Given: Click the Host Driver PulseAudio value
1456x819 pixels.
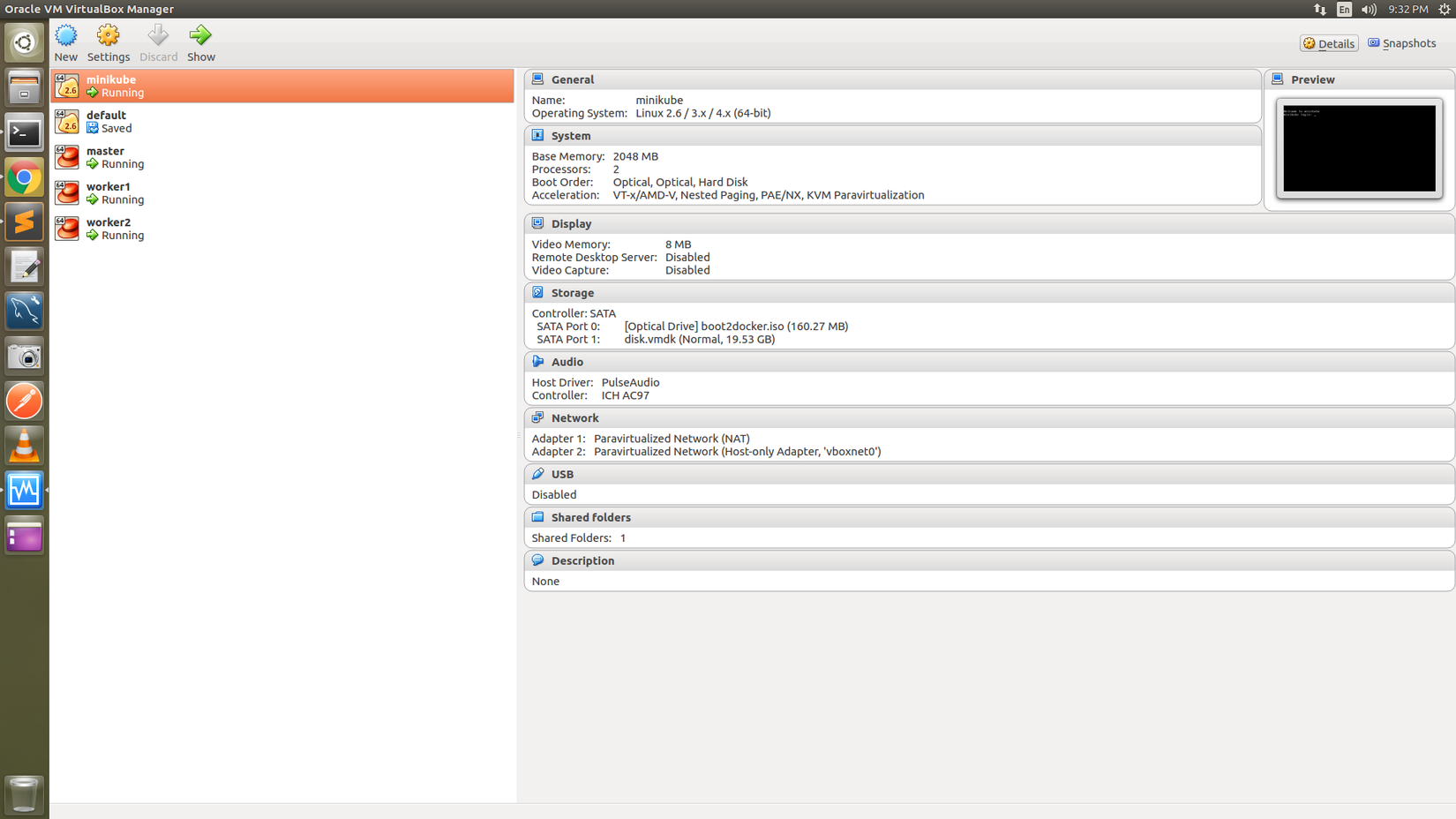Looking at the screenshot, I should pos(630,382).
